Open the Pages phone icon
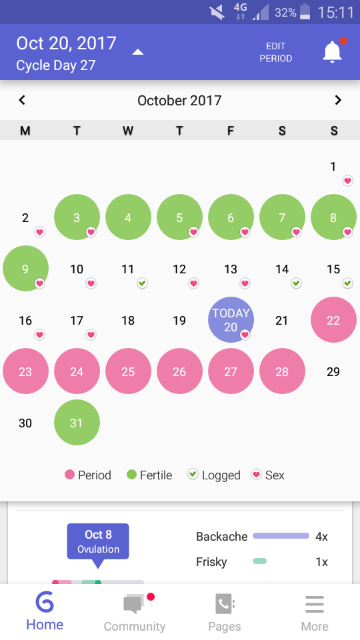 [224, 604]
